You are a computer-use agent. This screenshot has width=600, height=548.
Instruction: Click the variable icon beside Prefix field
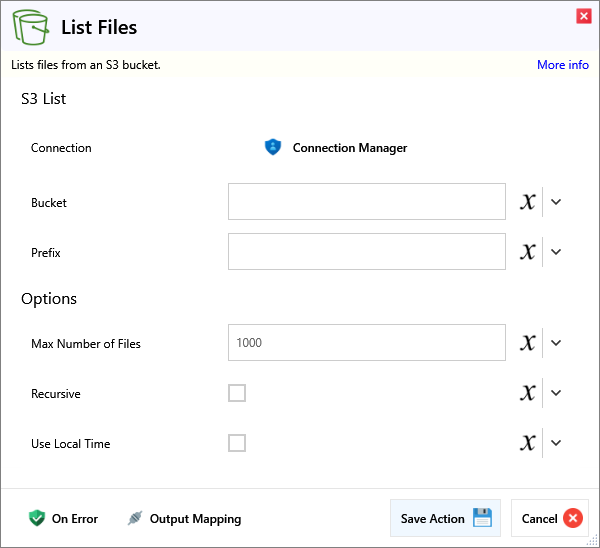coord(528,252)
